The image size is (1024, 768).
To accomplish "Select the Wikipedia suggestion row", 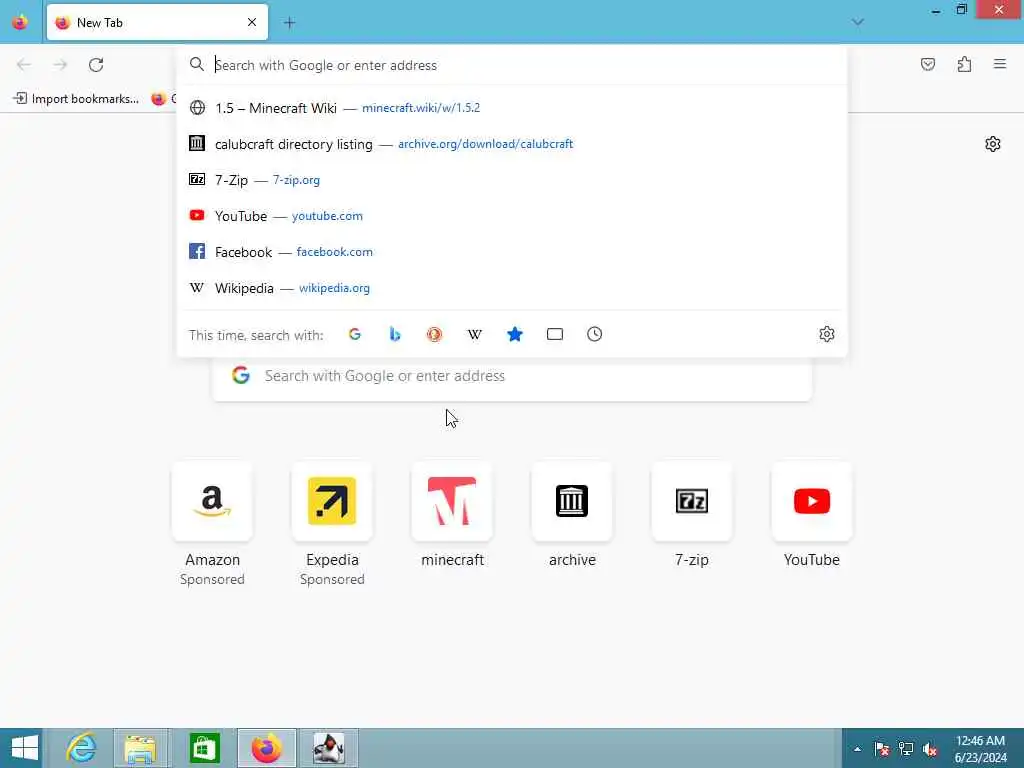I will point(512,287).
